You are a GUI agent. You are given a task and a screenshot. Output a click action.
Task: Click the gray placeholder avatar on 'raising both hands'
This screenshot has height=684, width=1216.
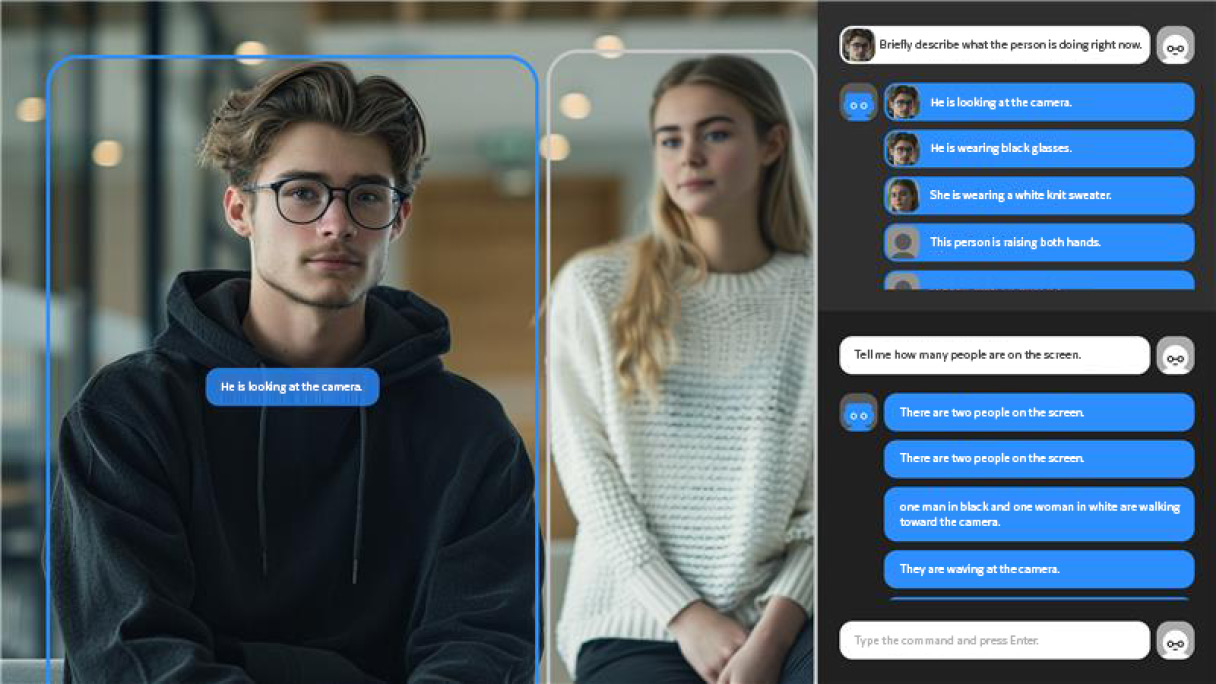903,243
